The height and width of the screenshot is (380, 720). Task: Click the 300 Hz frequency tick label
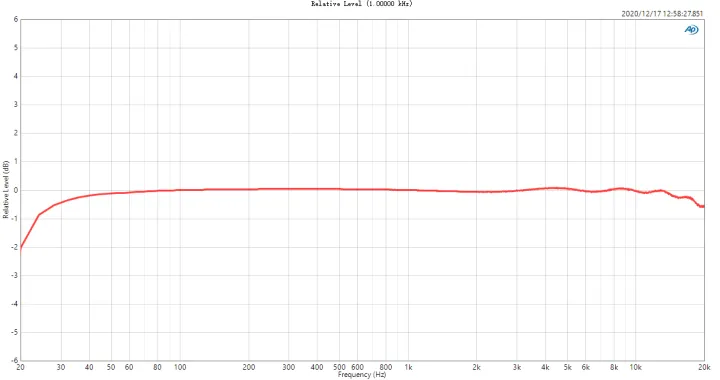click(289, 367)
